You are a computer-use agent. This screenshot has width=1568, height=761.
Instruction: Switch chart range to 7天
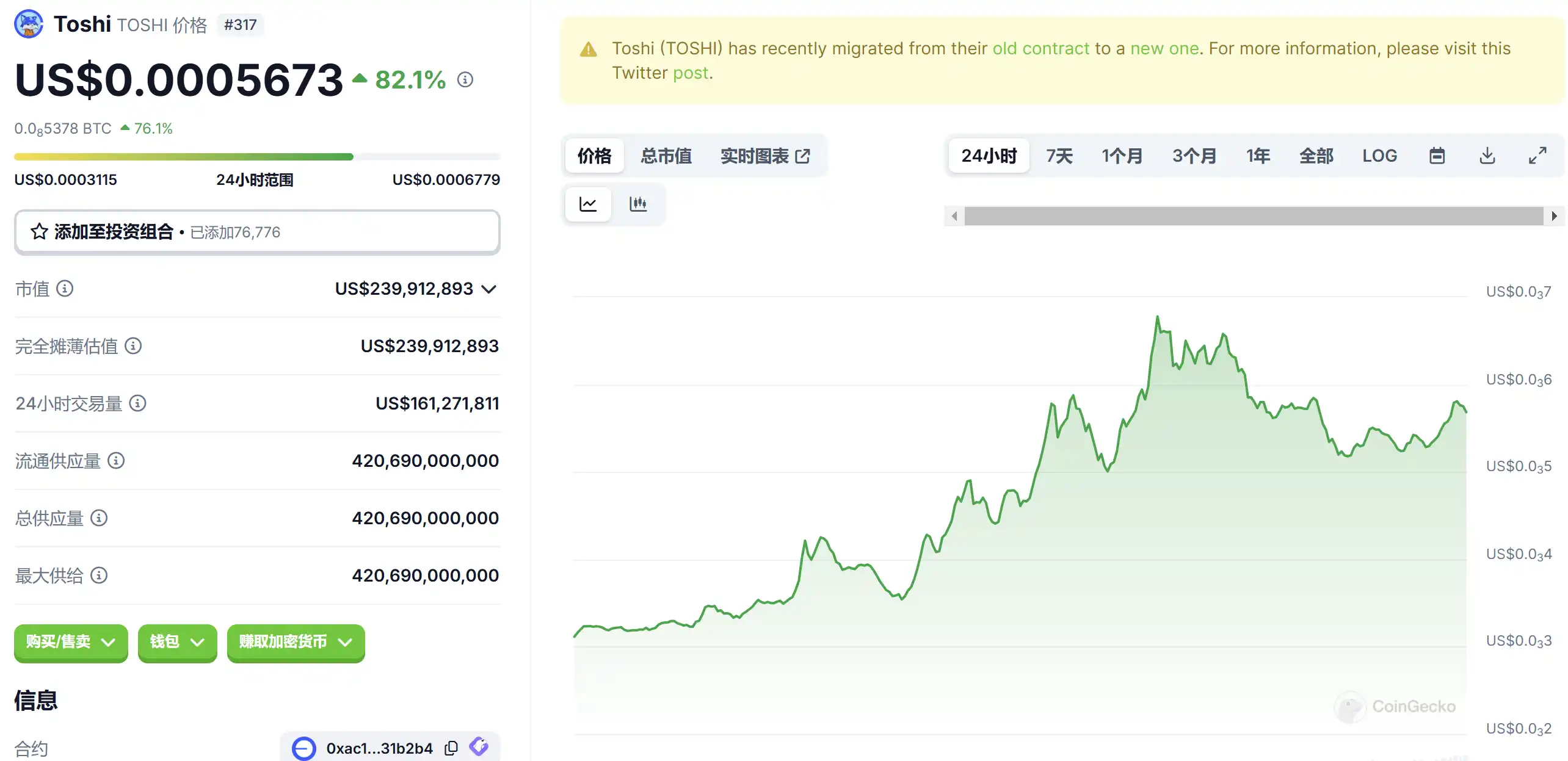1059,156
